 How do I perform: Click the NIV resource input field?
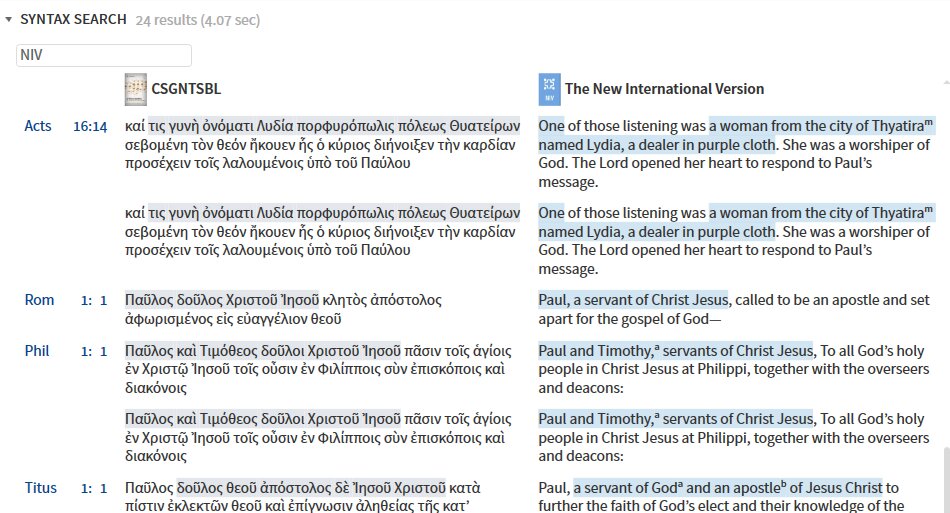coord(104,55)
